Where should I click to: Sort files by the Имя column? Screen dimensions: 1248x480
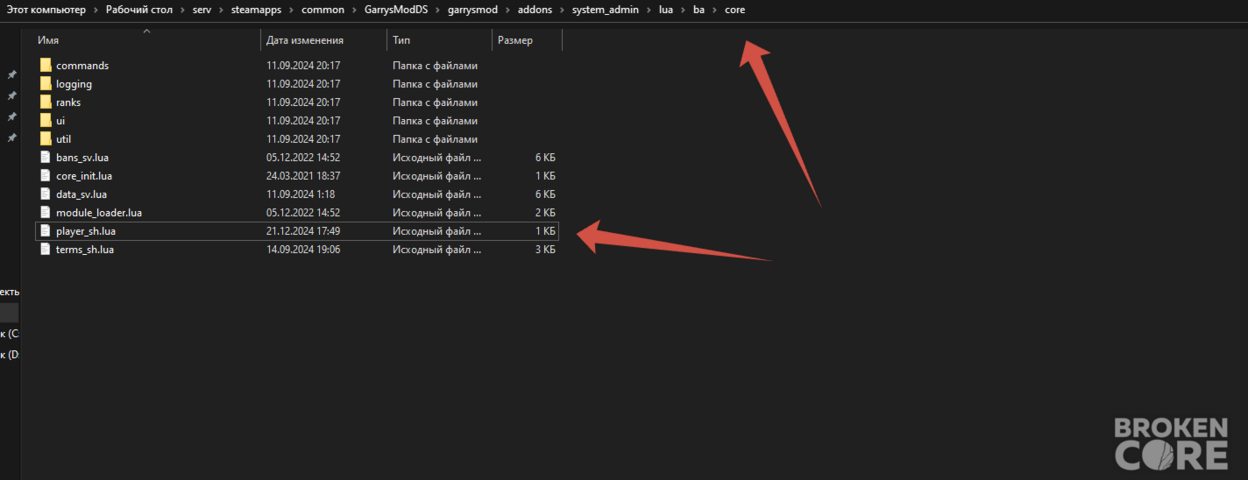48,41
